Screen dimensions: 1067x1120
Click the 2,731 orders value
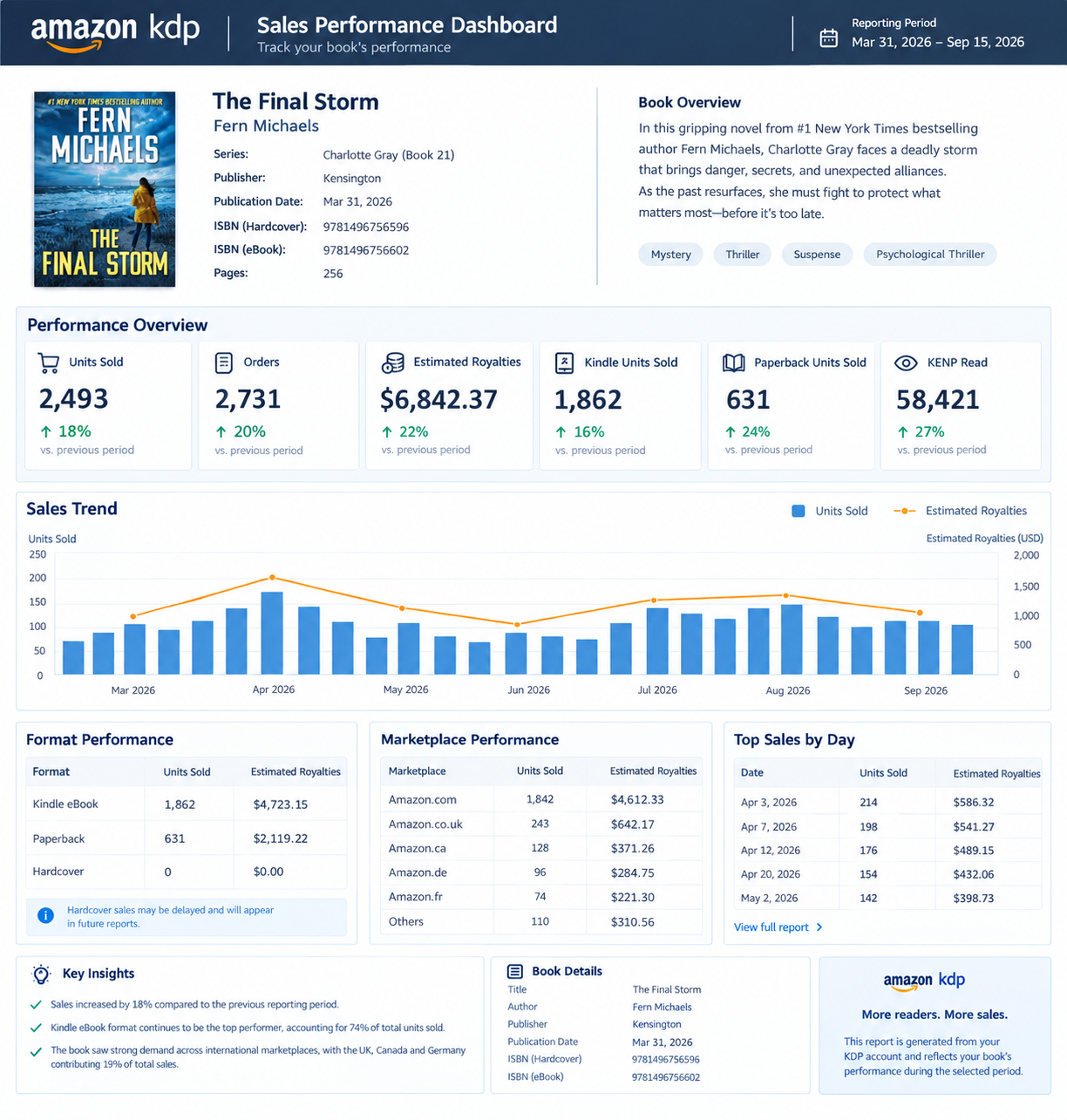tap(248, 399)
